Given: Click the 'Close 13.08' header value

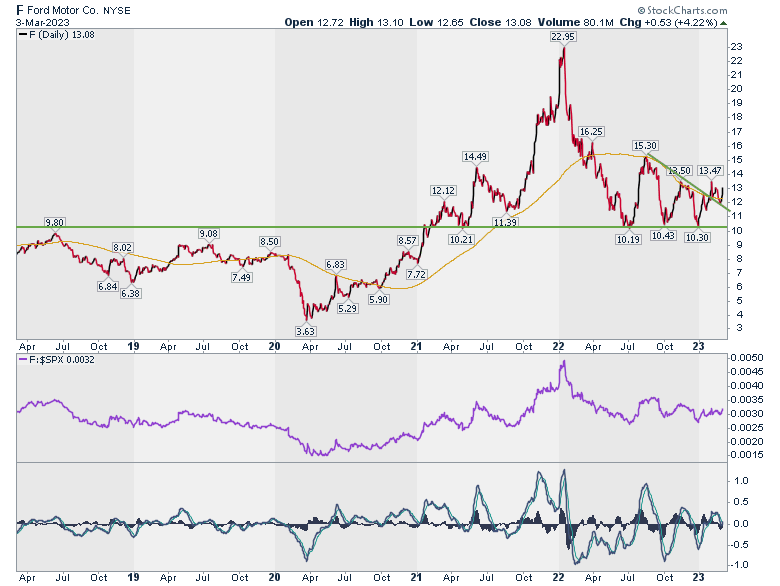Looking at the screenshot, I should [x=500, y=22].
